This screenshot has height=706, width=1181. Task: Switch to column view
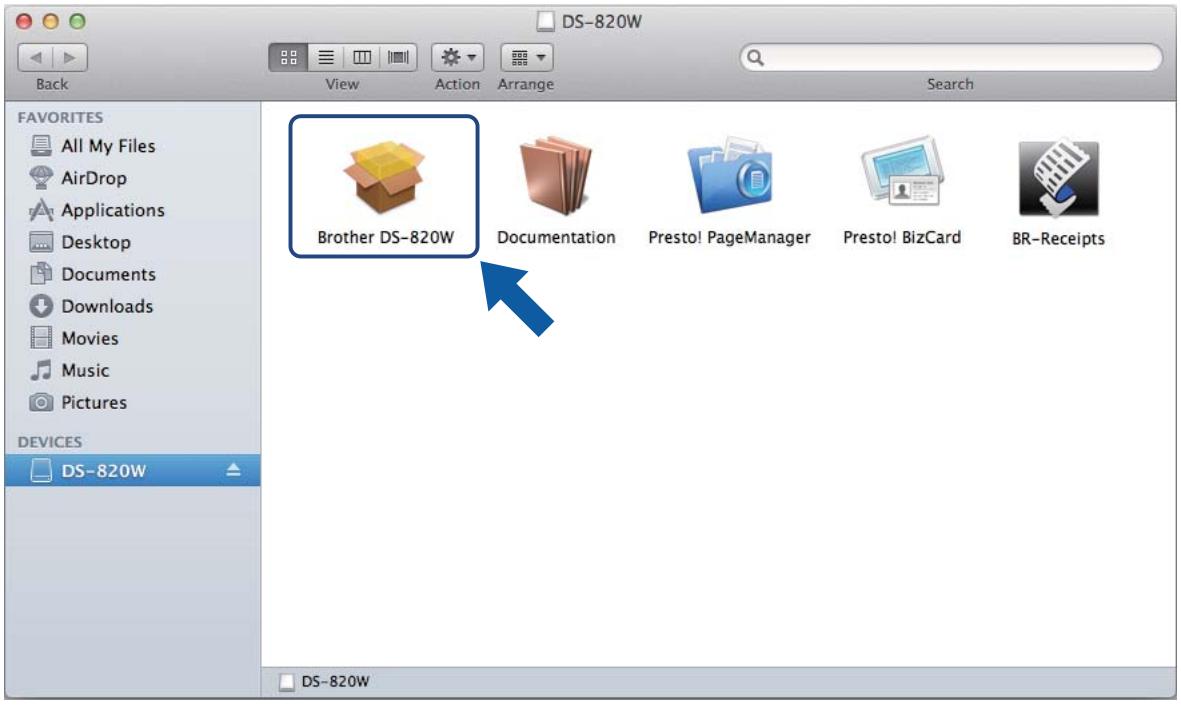[362, 57]
